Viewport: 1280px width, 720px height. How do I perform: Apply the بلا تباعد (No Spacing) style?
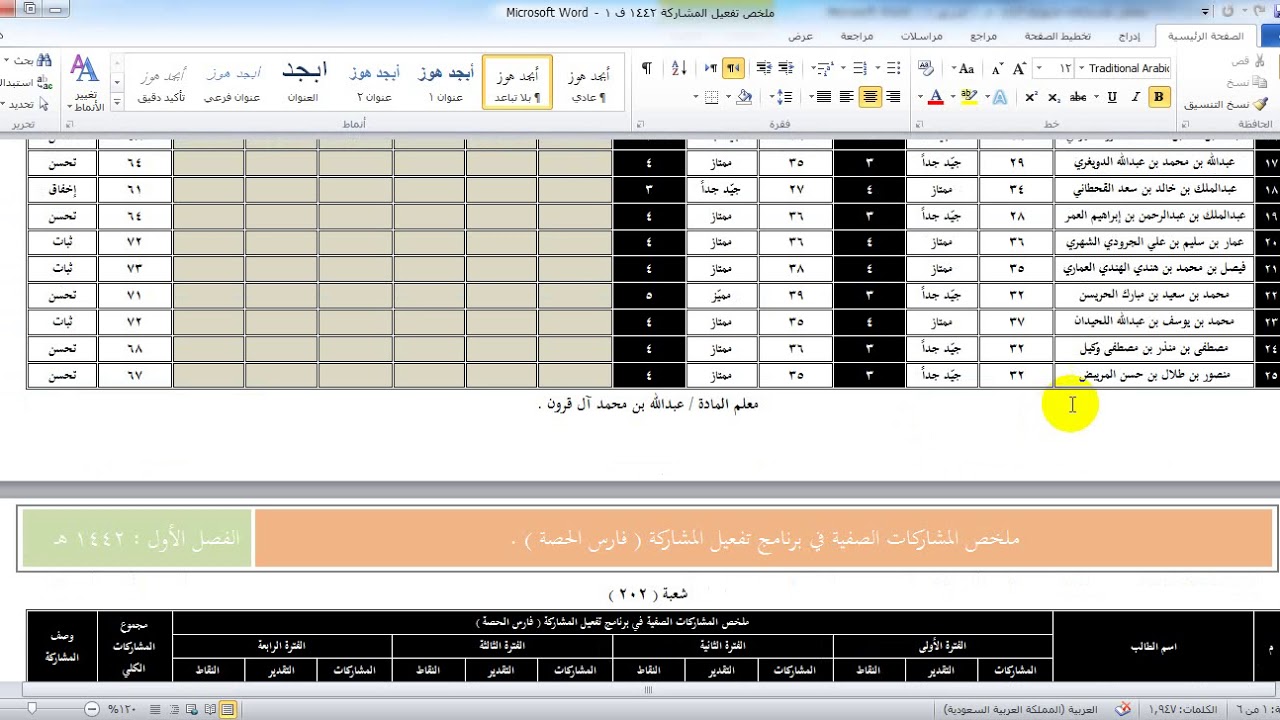coord(517,82)
